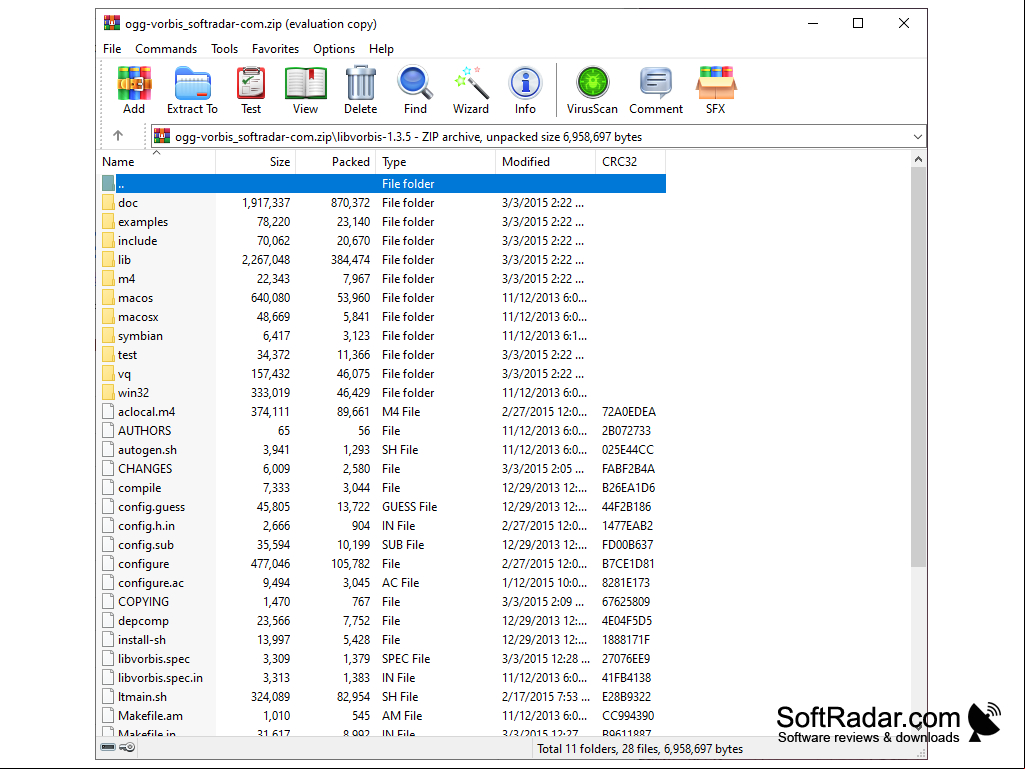Select the macosx folder name
This screenshot has height=769, width=1025.
pyautogui.click(x=138, y=316)
